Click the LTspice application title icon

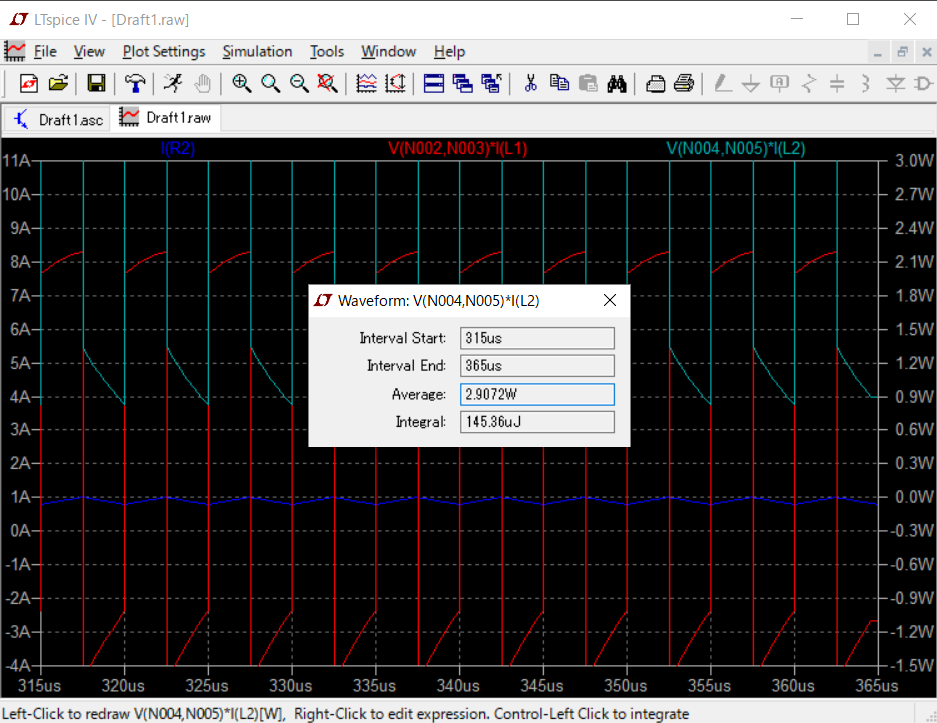19,20
